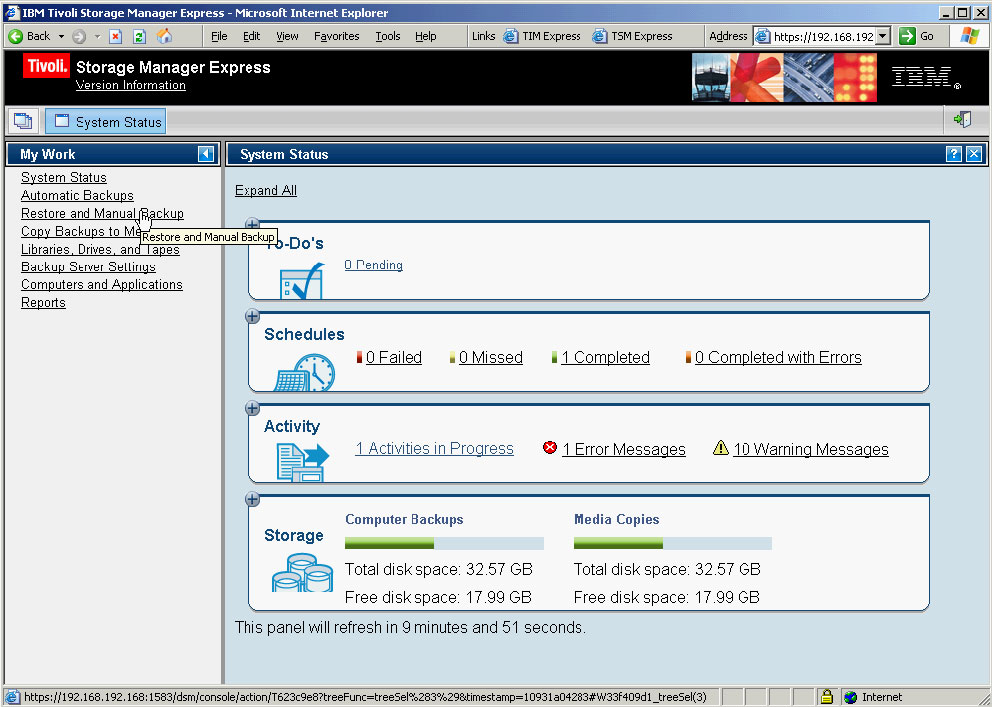Click the Internet zone globe icon

851,698
